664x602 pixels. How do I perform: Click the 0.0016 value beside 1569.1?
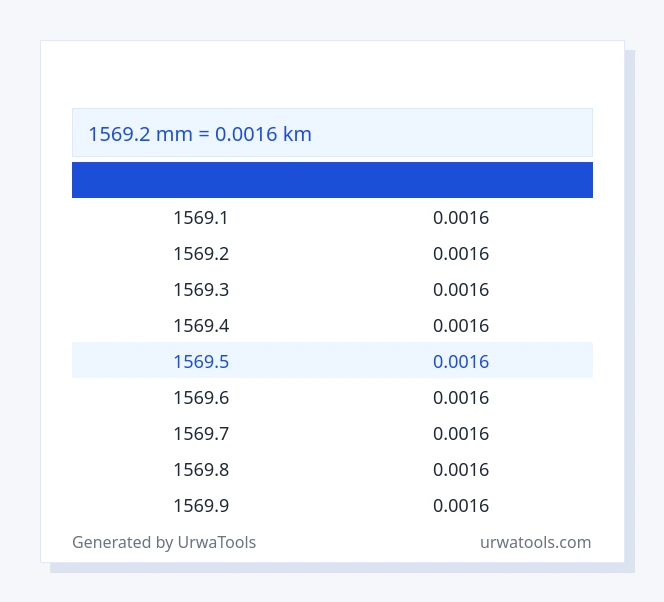click(x=461, y=218)
